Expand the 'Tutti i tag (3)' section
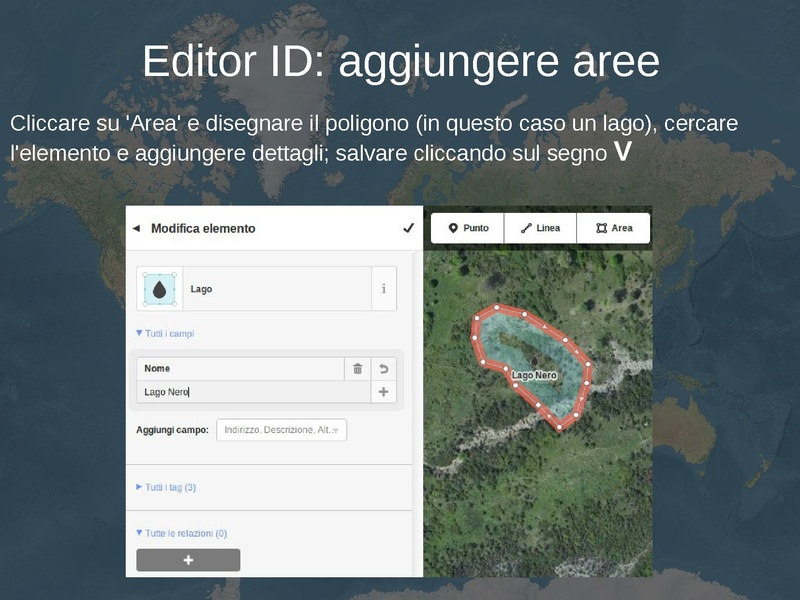800x600 pixels. click(x=166, y=487)
